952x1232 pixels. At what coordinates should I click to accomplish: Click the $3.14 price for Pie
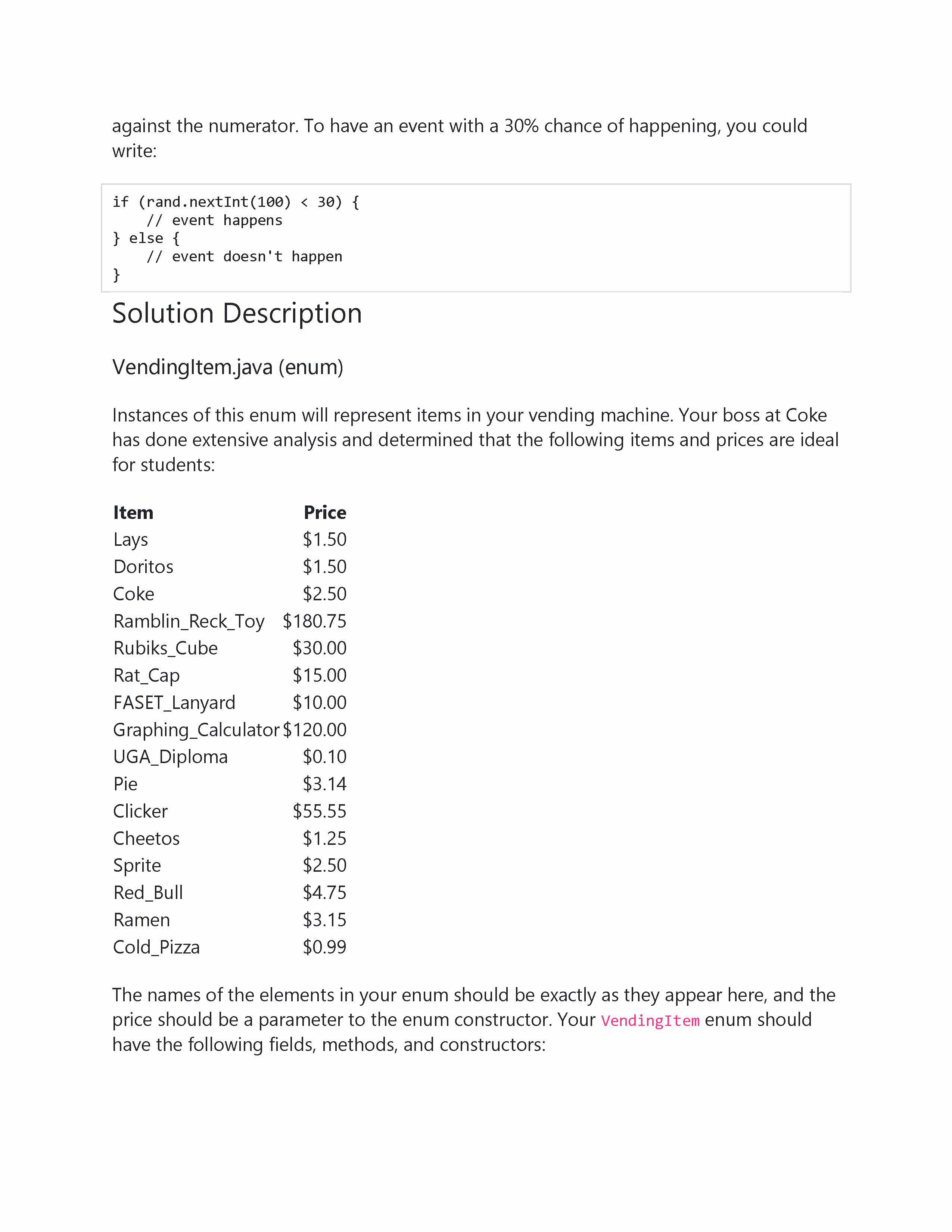tap(324, 784)
